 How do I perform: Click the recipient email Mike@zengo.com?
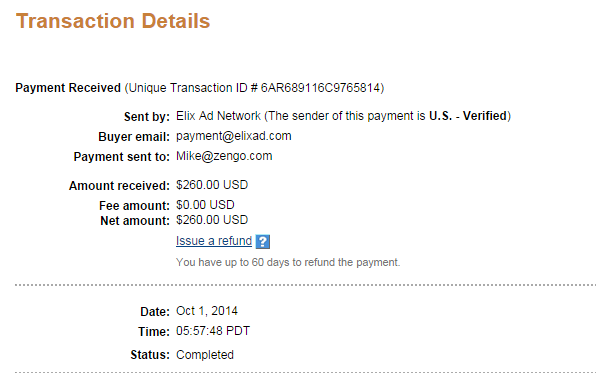224,156
